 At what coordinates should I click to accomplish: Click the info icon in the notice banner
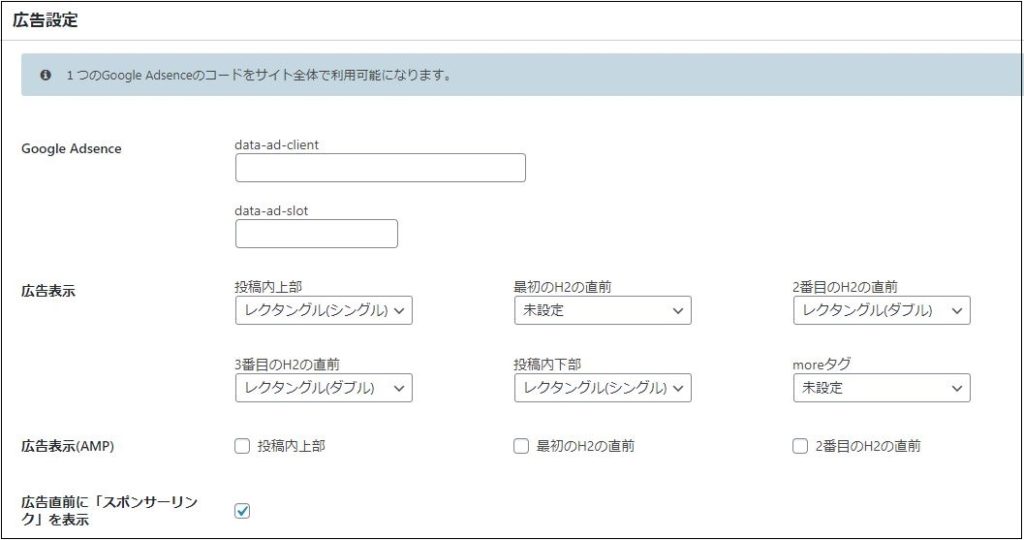coord(46,75)
